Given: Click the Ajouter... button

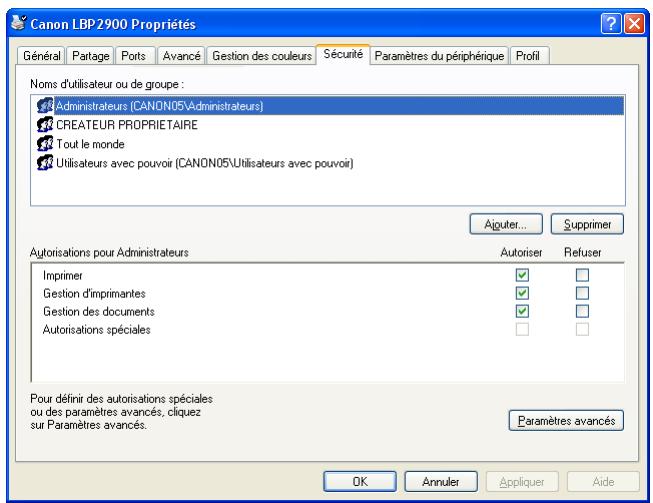Looking at the screenshot, I should click(506, 224).
